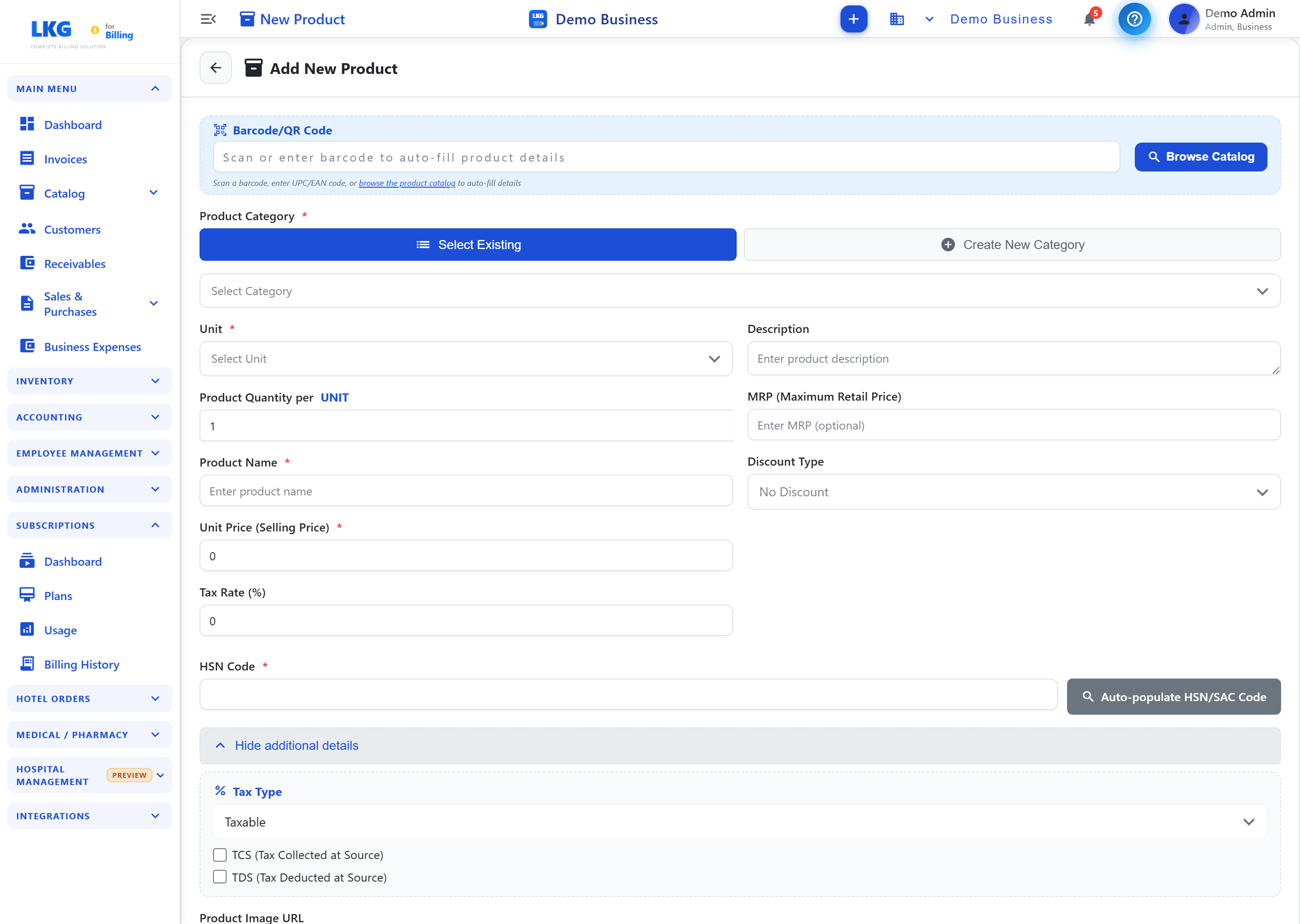This screenshot has width=1300, height=924.
Task: Open the Discount Type dropdown
Action: [x=1014, y=492]
